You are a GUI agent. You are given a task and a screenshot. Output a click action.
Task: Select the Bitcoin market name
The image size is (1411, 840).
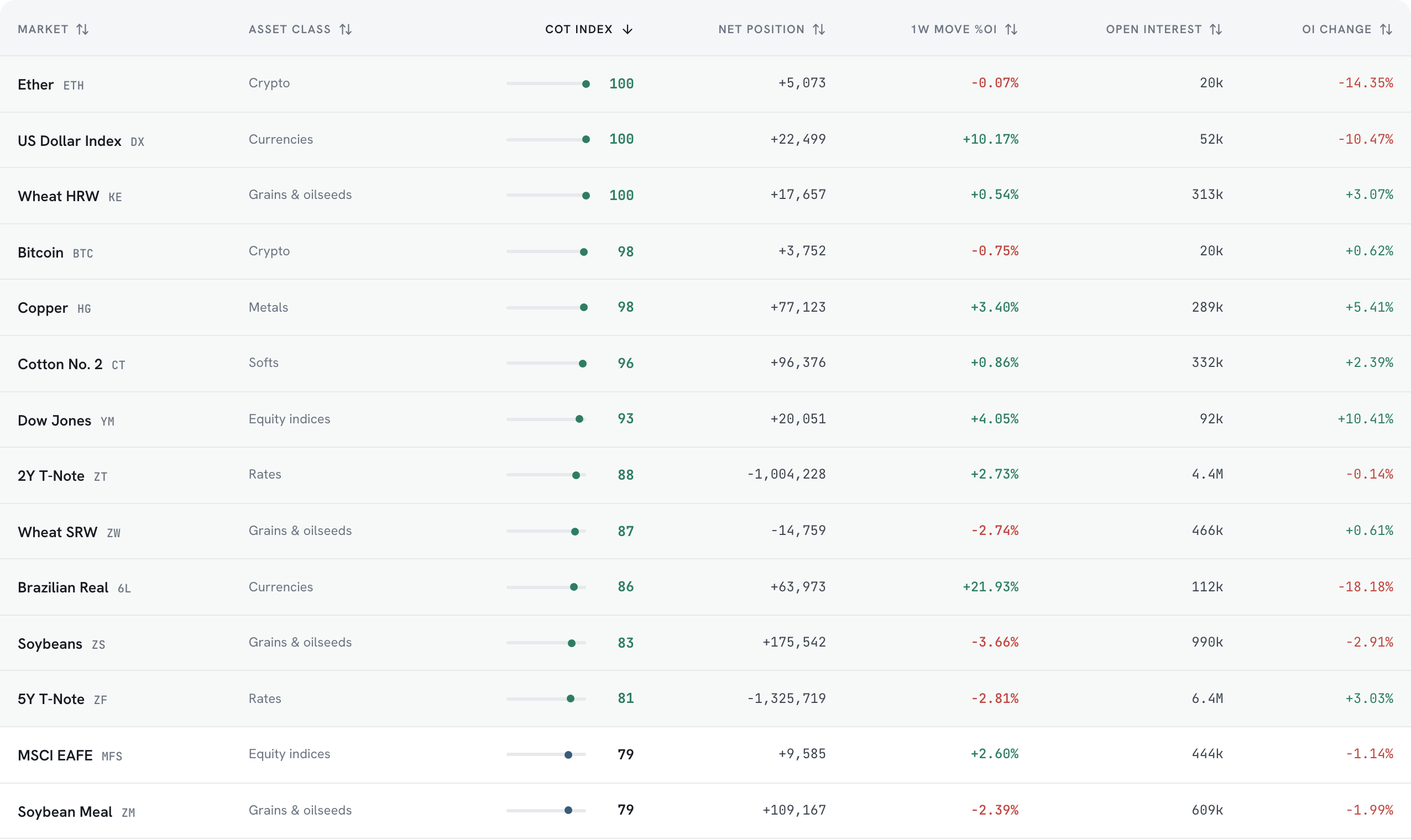[x=41, y=253]
